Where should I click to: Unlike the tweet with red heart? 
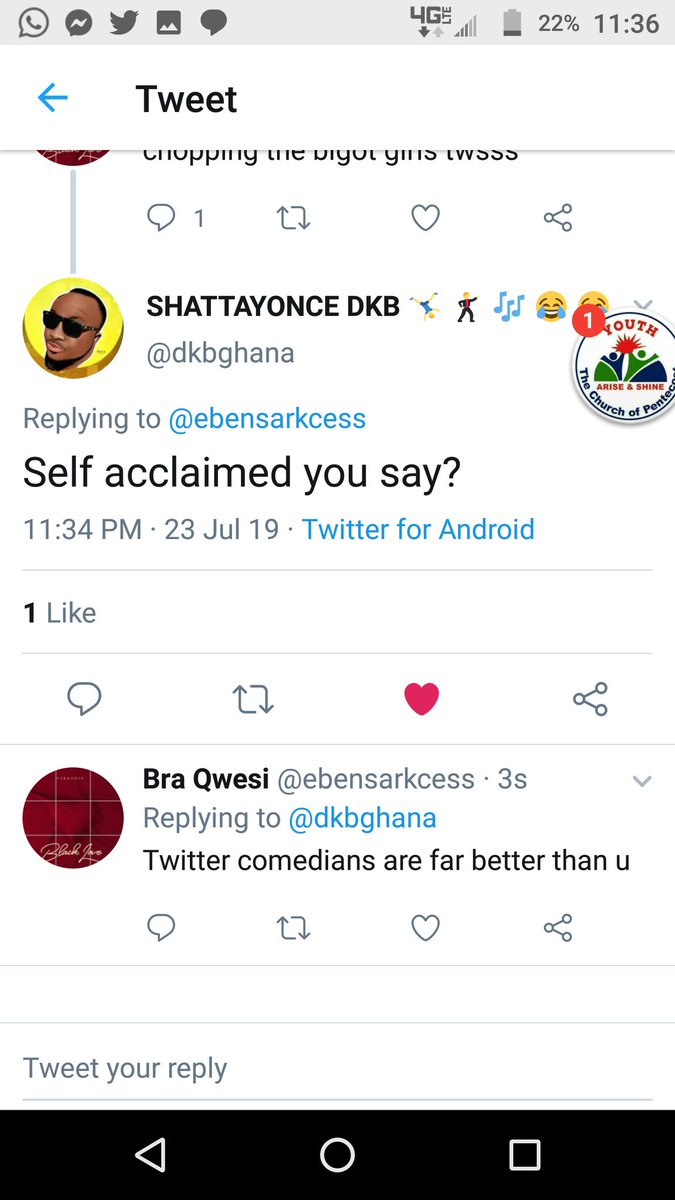pyautogui.click(x=421, y=699)
